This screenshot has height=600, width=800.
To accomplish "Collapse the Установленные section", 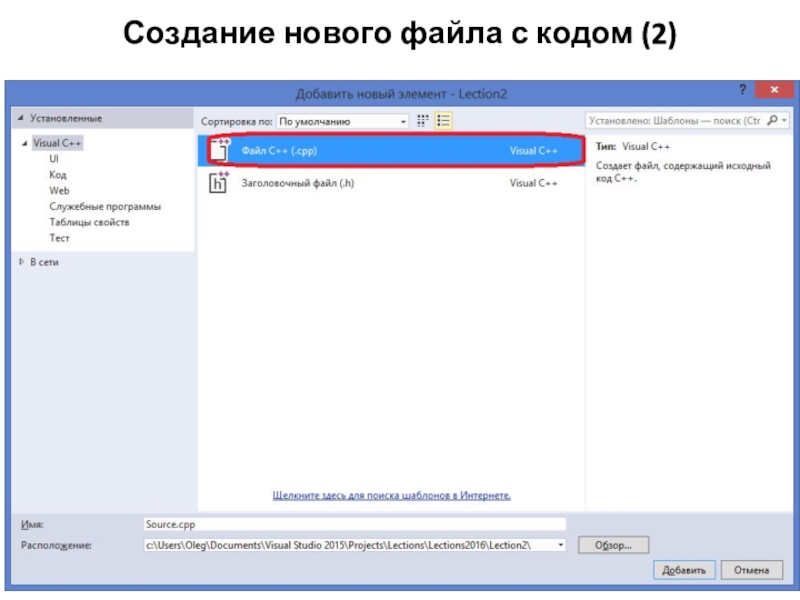I will point(20,118).
